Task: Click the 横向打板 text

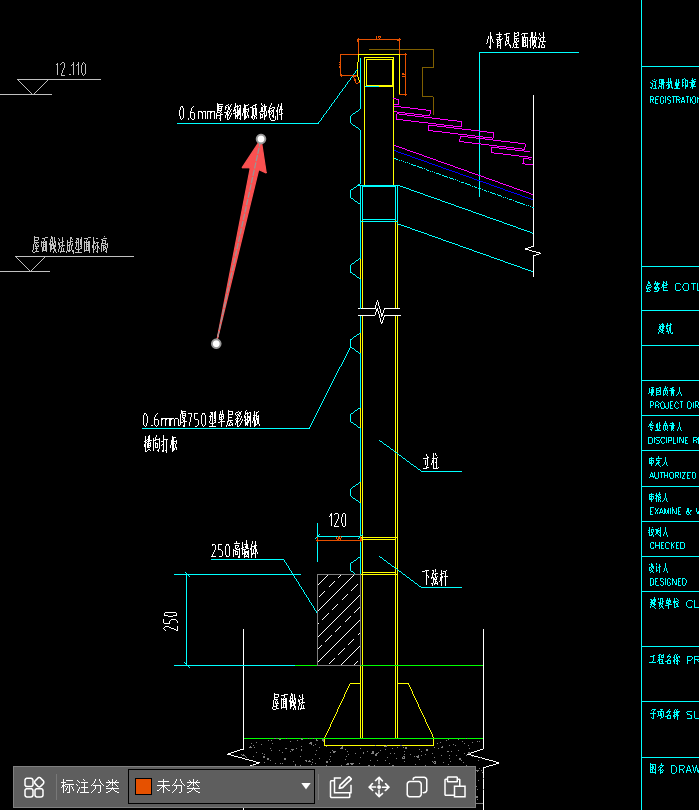Action: (161, 444)
